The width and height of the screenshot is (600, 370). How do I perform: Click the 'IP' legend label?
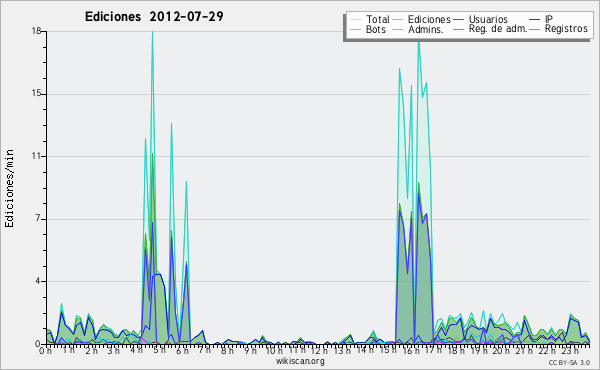click(549, 19)
